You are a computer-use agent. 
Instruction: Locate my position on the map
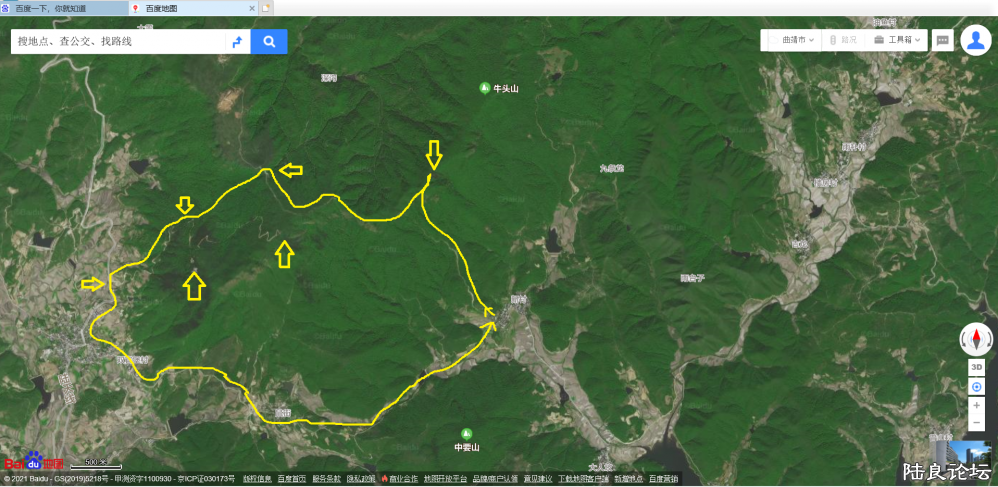click(x=976, y=387)
